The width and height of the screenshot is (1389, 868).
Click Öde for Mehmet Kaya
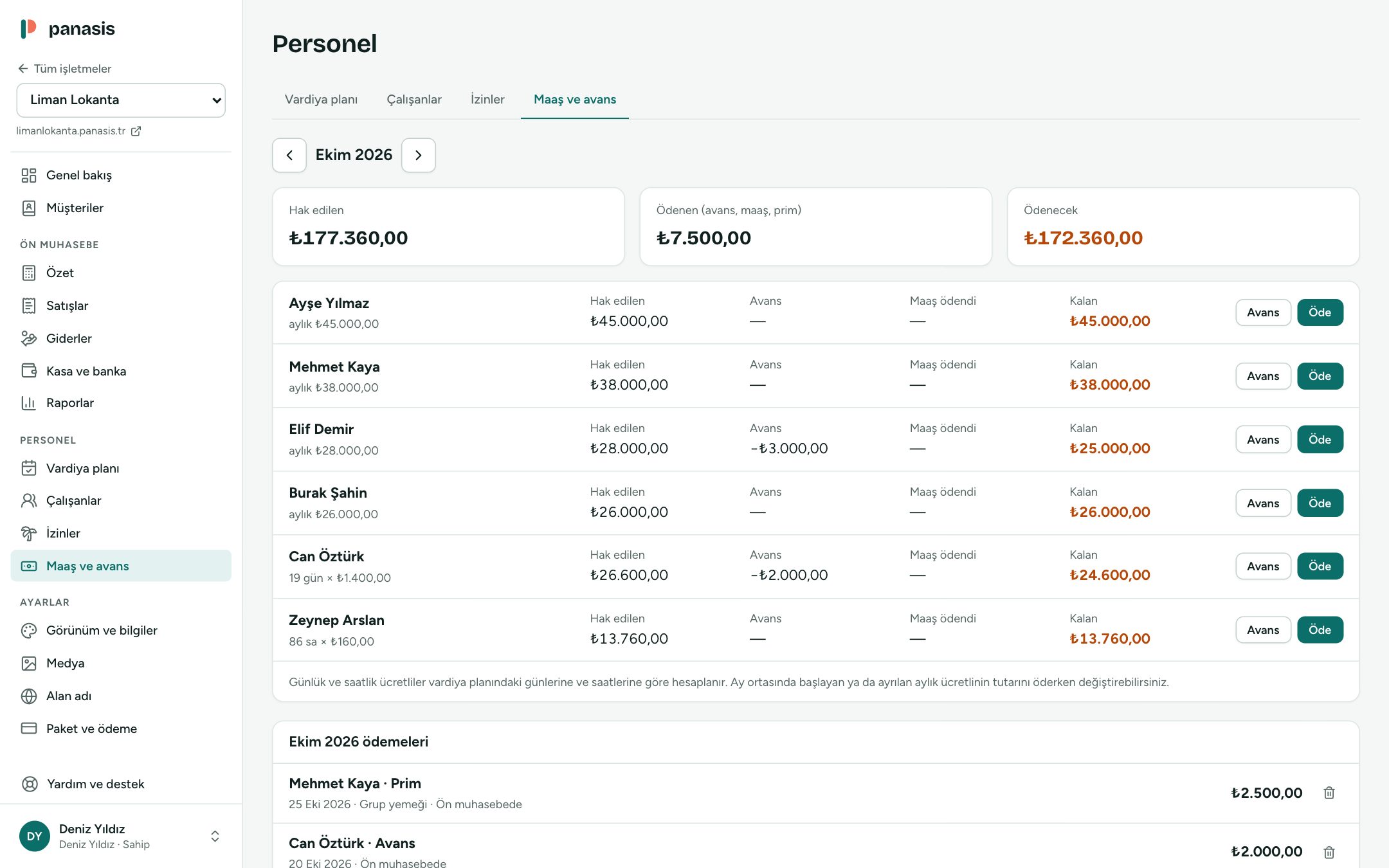(1320, 376)
